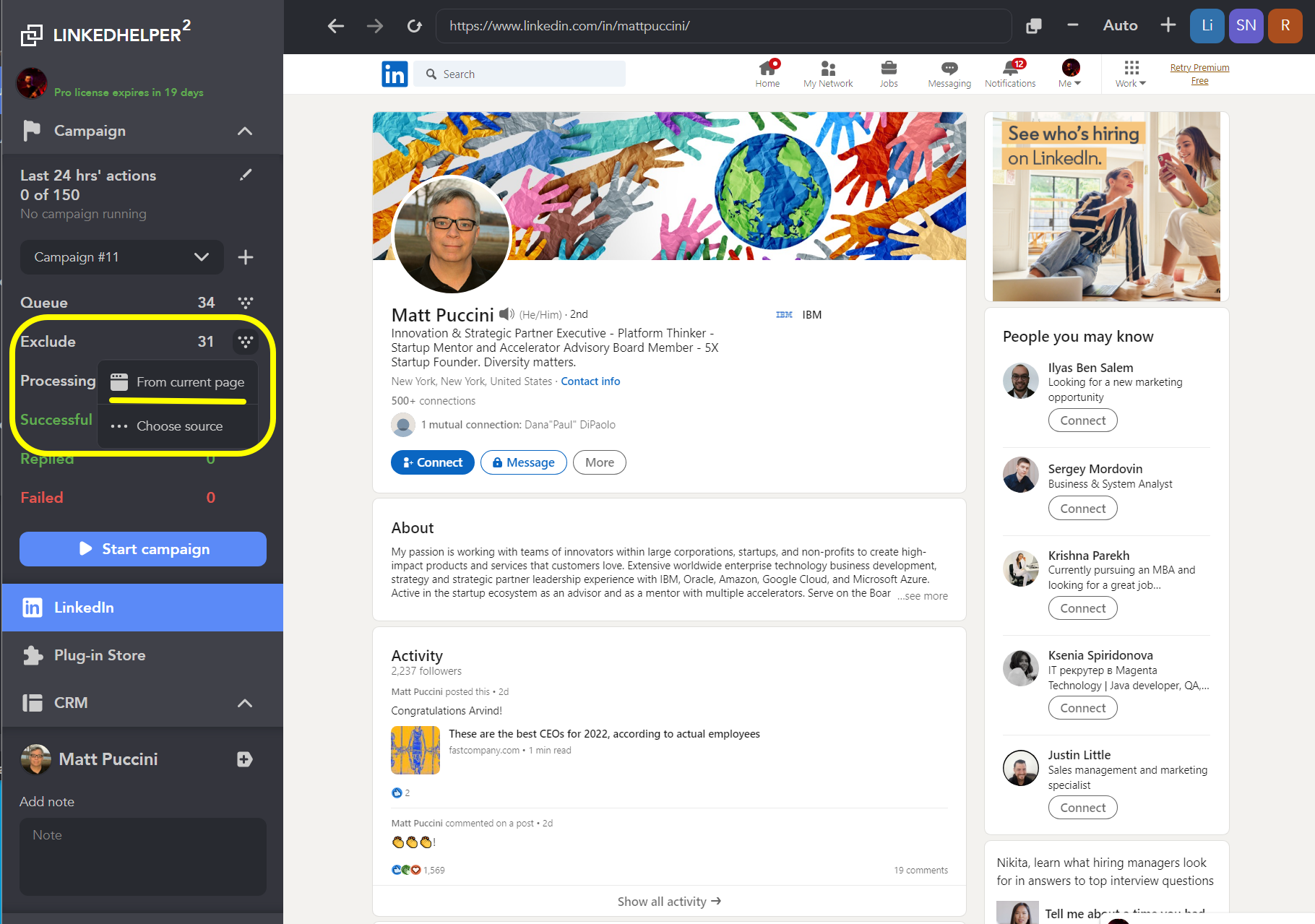
Task: Collapse the CRM section chevron
Action: [x=245, y=703]
